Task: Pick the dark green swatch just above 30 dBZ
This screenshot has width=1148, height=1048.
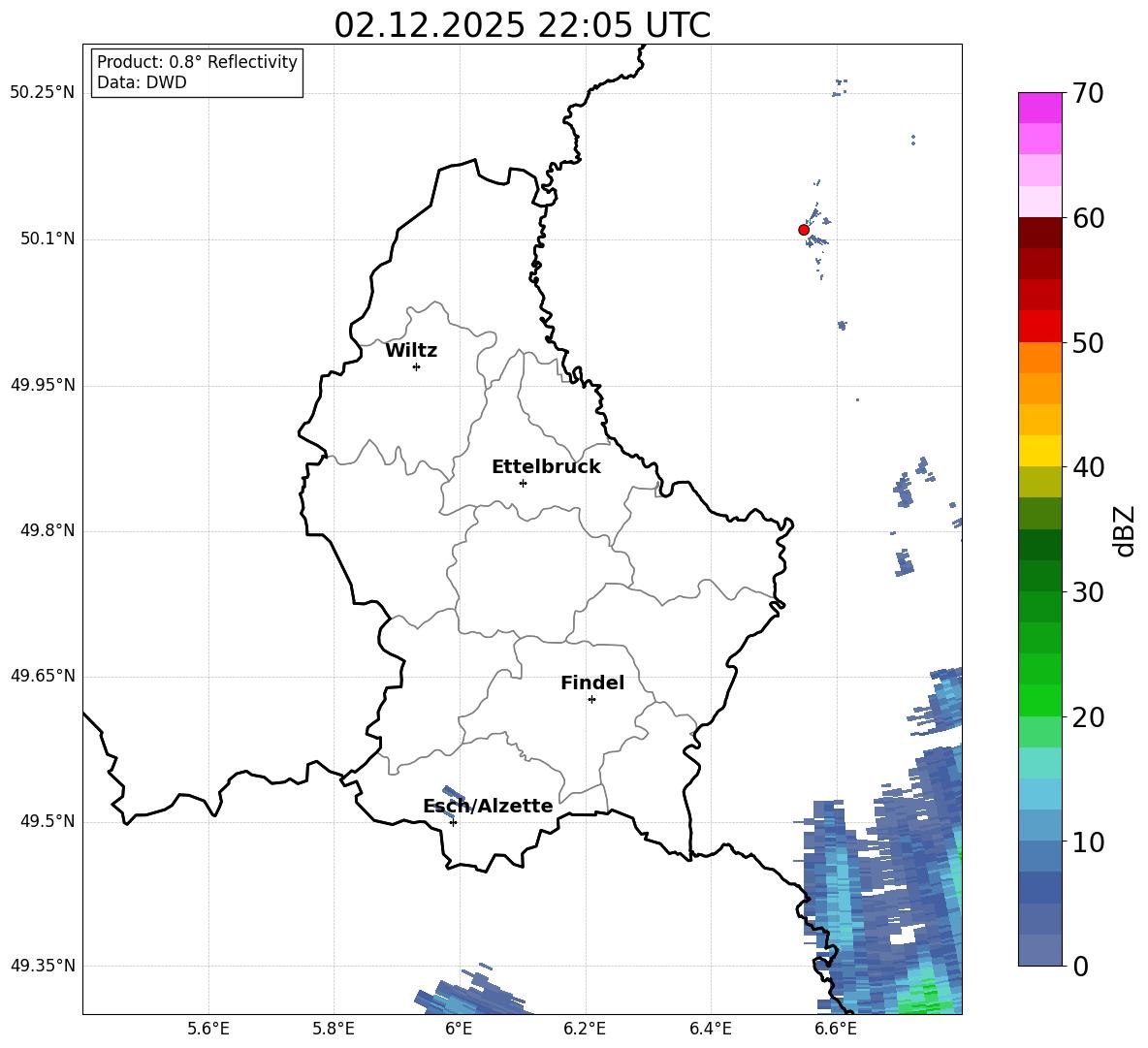Action: pyautogui.click(x=1040, y=575)
